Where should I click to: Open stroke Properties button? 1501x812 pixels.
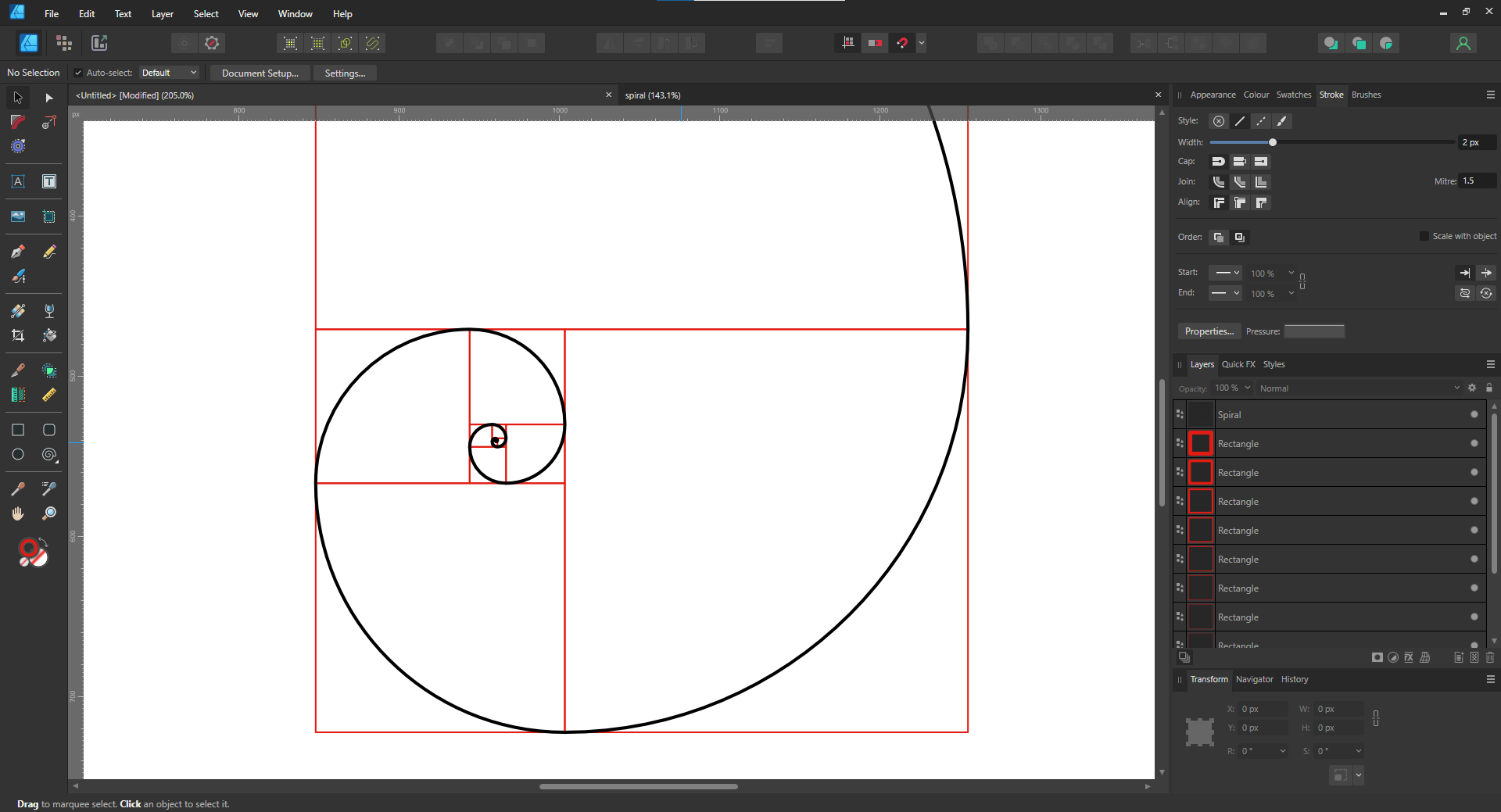1209,331
